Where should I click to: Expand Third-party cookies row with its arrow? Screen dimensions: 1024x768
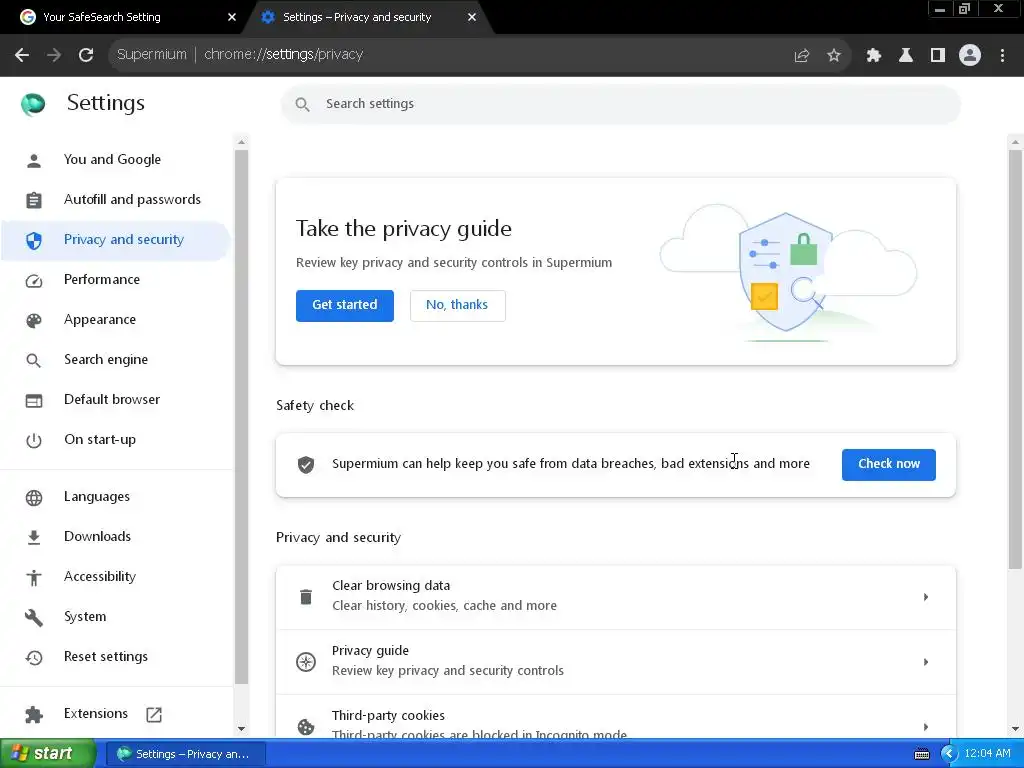(x=926, y=726)
